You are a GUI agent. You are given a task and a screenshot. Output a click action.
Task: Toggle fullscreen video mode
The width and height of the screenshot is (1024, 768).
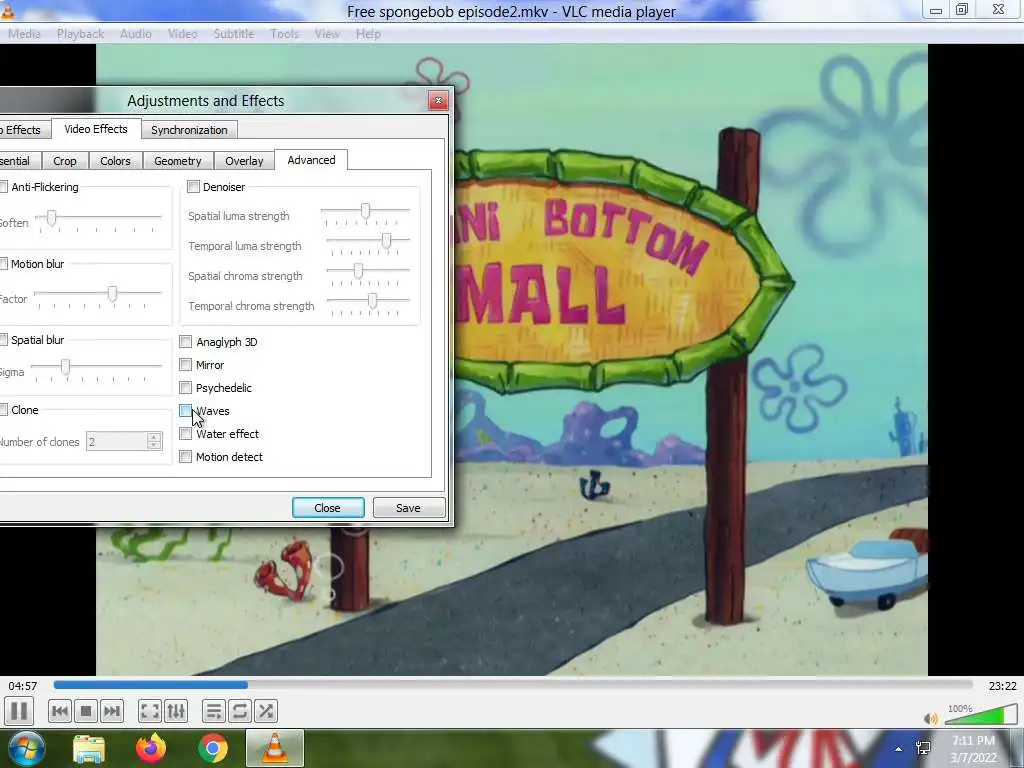click(x=150, y=711)
